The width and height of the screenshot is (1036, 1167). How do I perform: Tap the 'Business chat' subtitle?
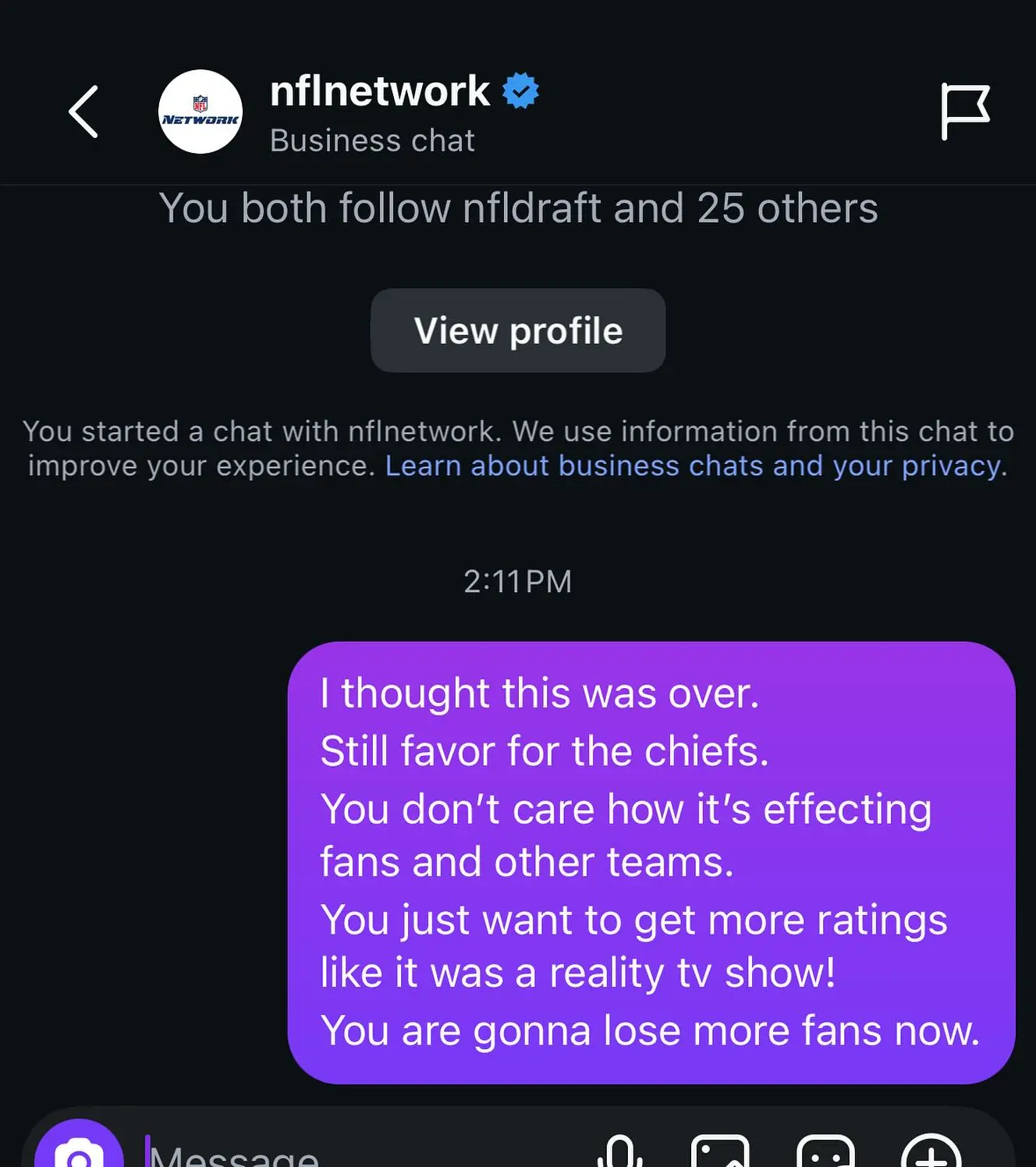(372, 140)
